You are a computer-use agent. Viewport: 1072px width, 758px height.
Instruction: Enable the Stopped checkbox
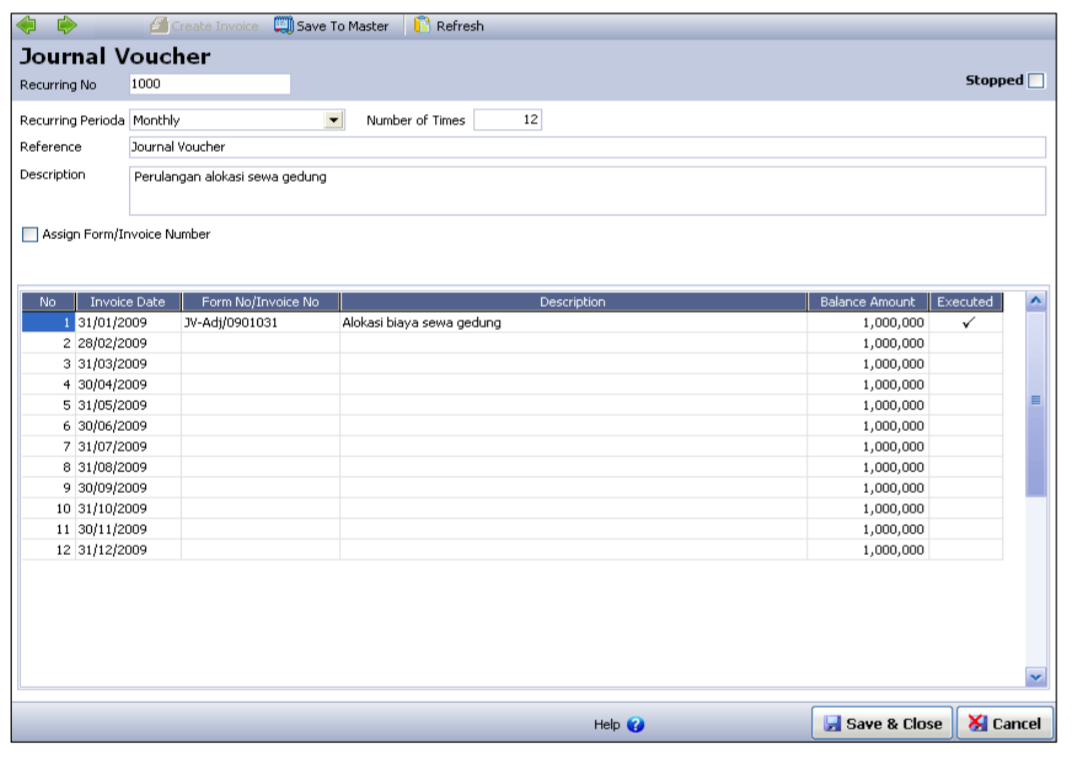coord(1036,81)
